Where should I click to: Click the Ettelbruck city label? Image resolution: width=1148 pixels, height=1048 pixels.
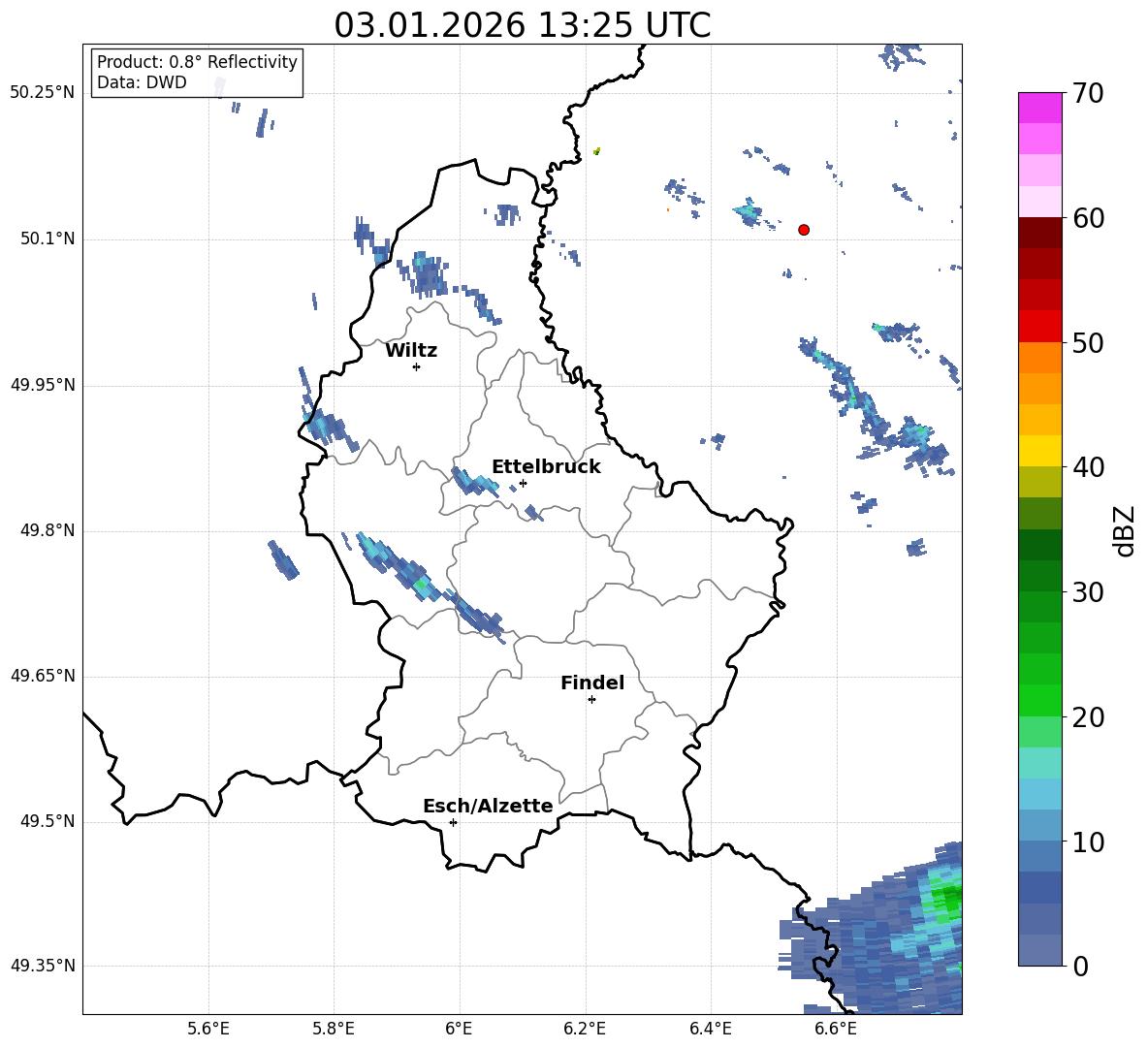pyautogui.click(x=546, y=467)
